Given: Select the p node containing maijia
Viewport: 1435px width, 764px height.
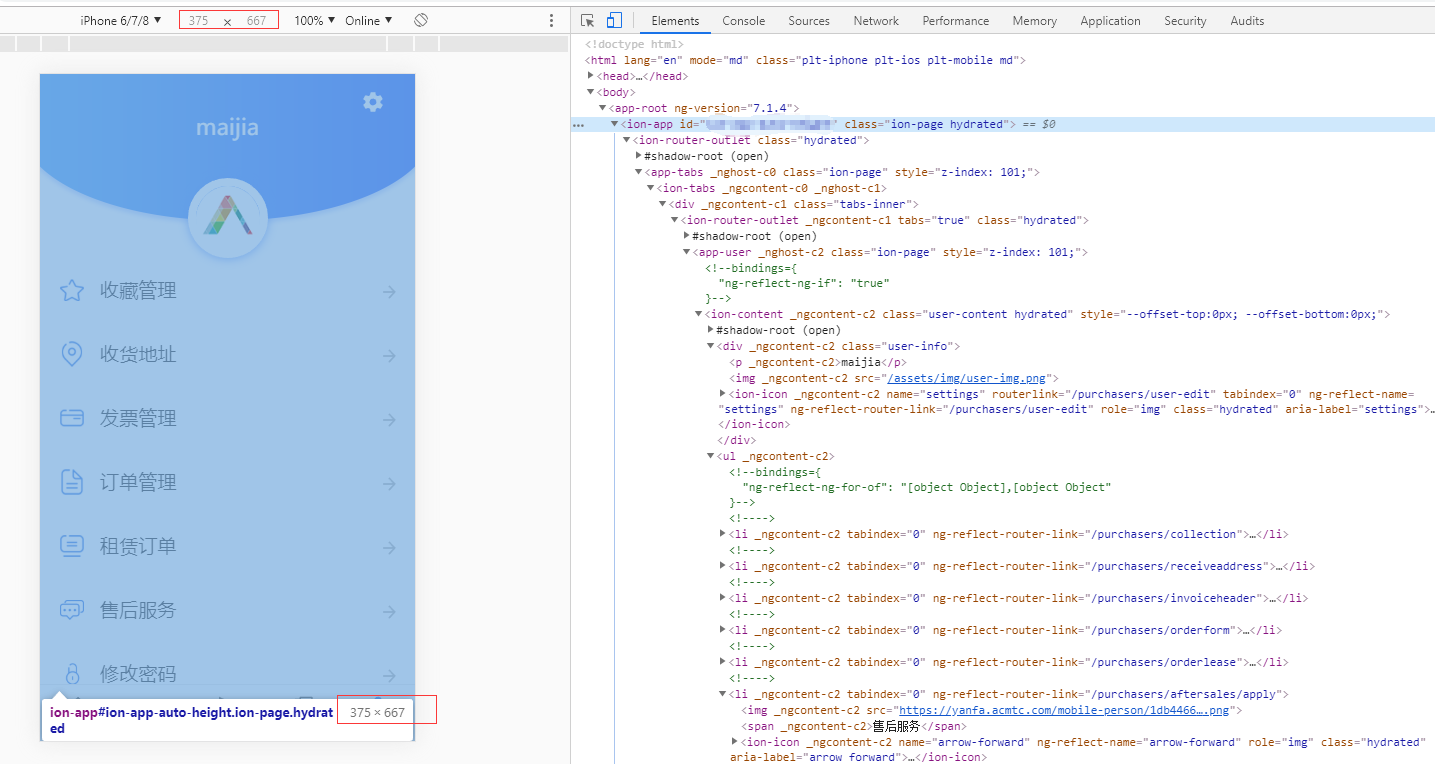Looking at the screenshot, I should click(818, 362).
